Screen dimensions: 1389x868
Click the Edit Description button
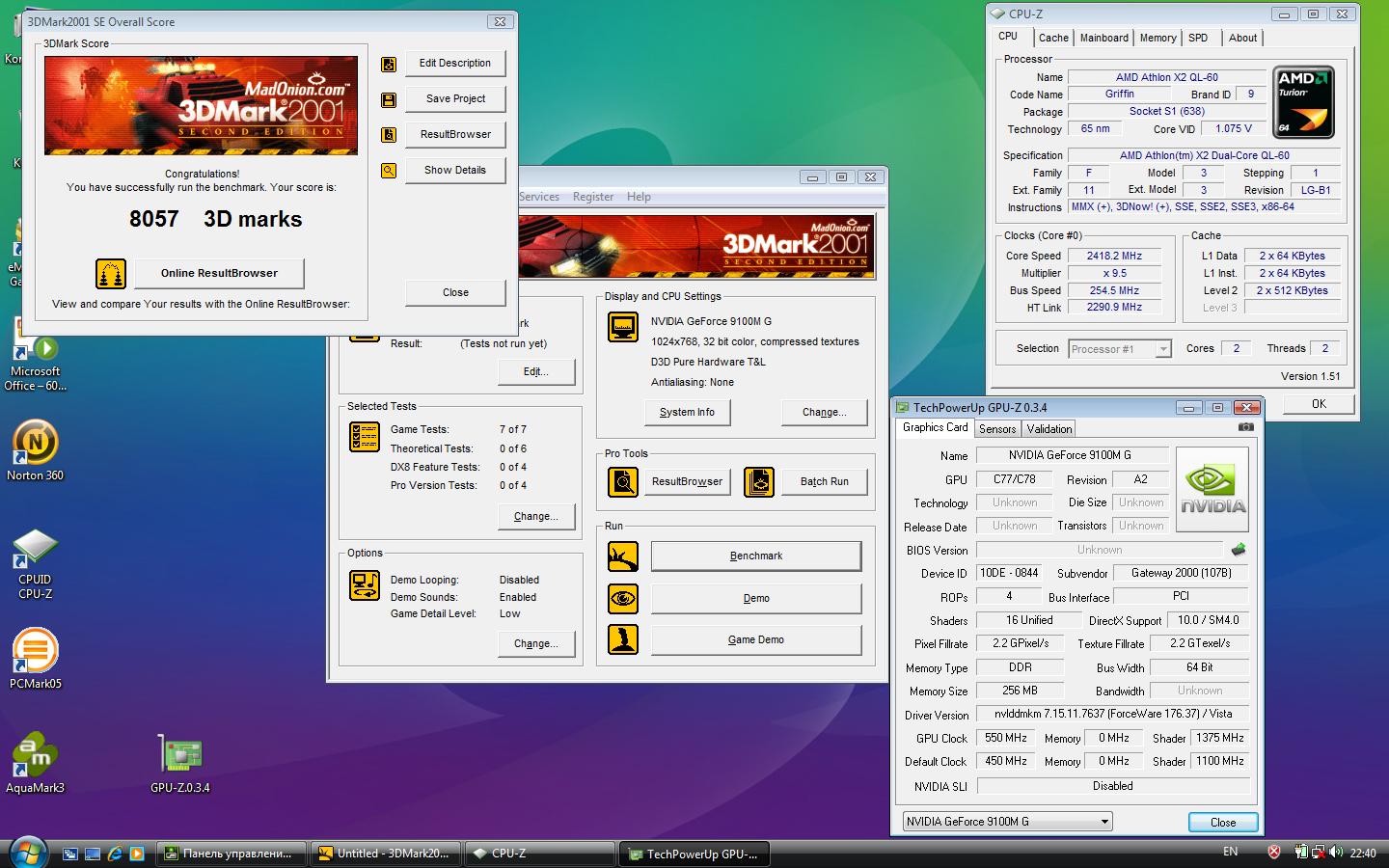(x=455, y=64)
